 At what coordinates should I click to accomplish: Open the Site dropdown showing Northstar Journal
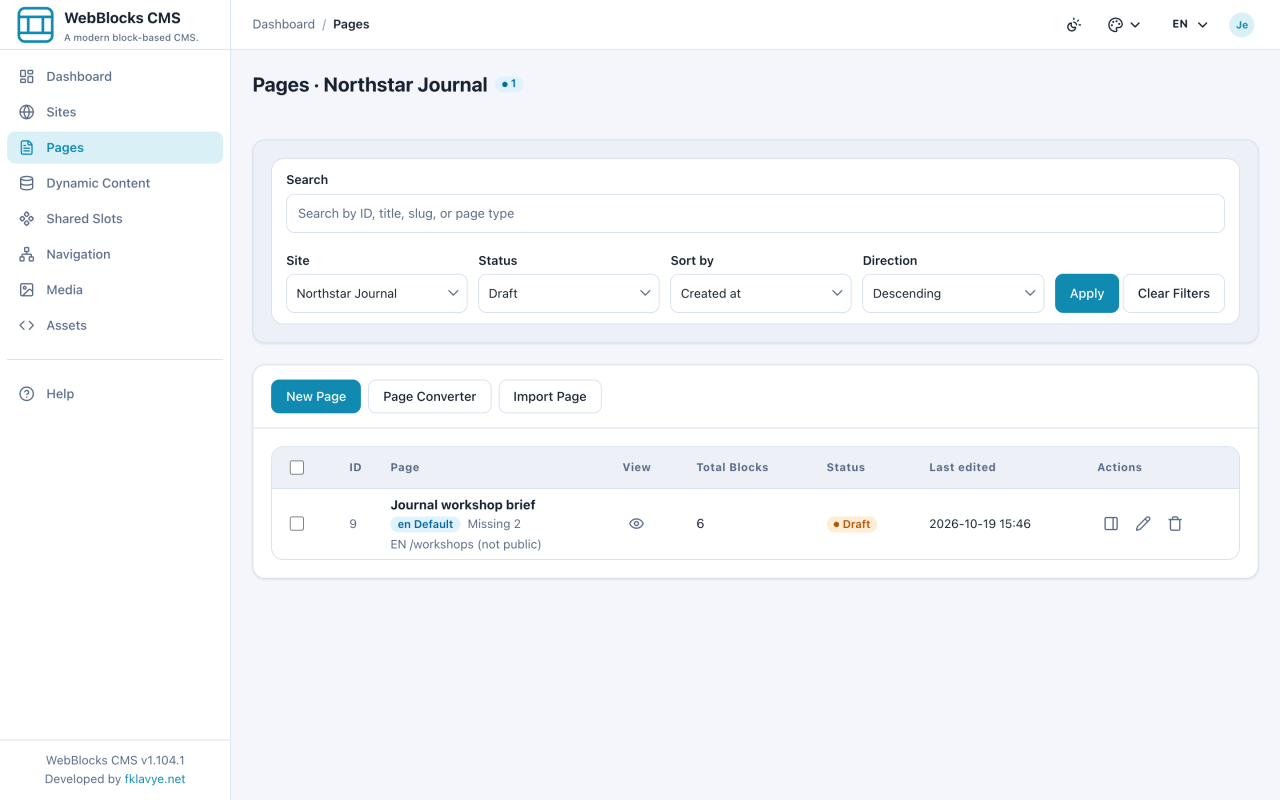click(x=376, y=293)
